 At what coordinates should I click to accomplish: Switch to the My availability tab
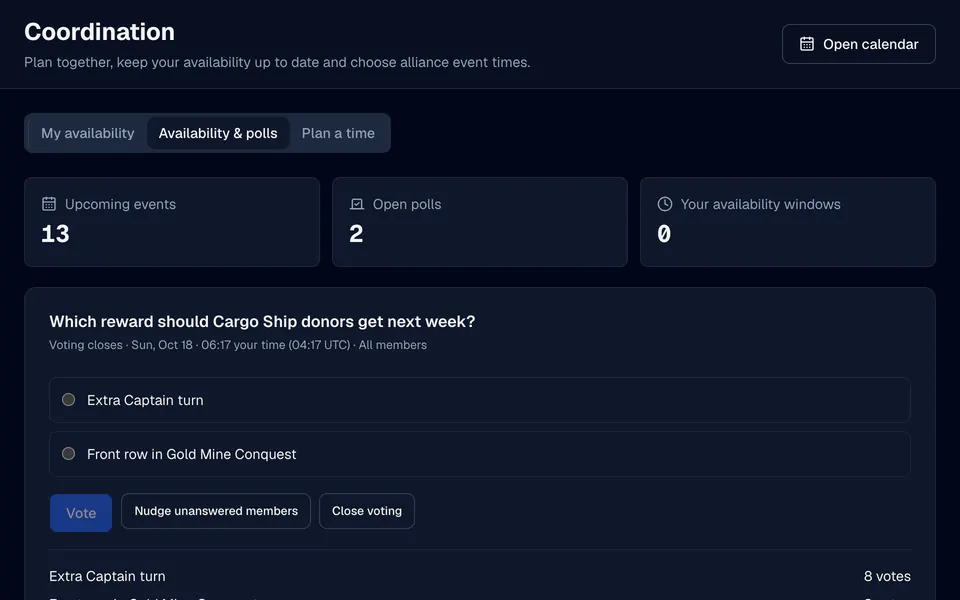(88, 133)
